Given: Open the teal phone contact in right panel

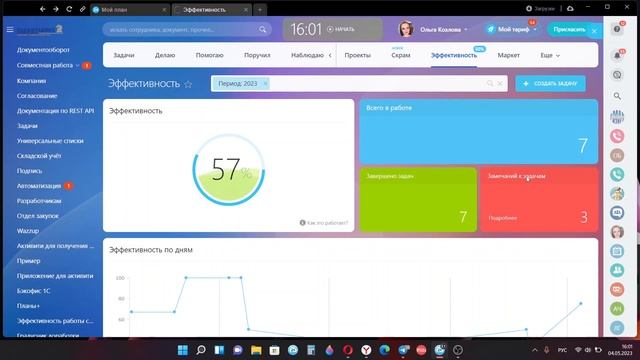Looking at the screenshot, I should coord(617,174).
